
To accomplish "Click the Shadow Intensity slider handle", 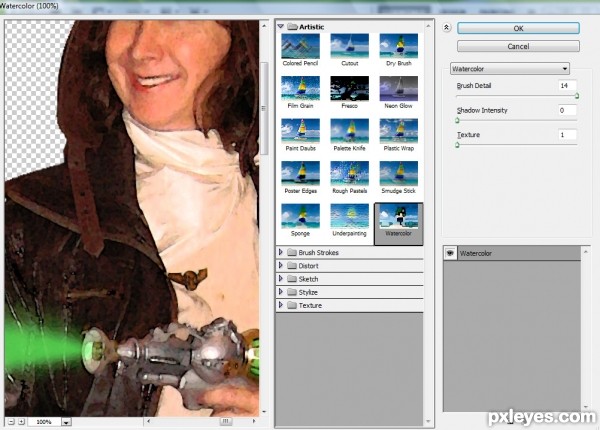I will [457, 121].
